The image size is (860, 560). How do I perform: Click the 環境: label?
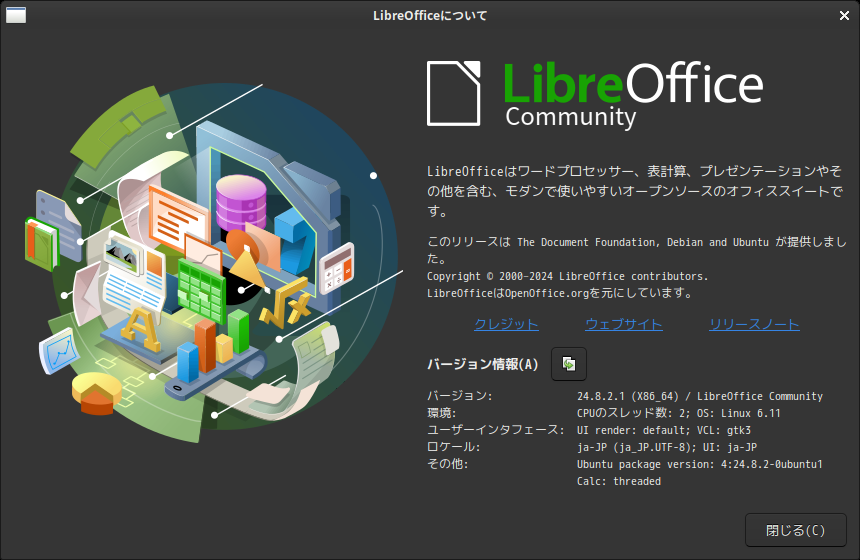[x=442, y=413]
